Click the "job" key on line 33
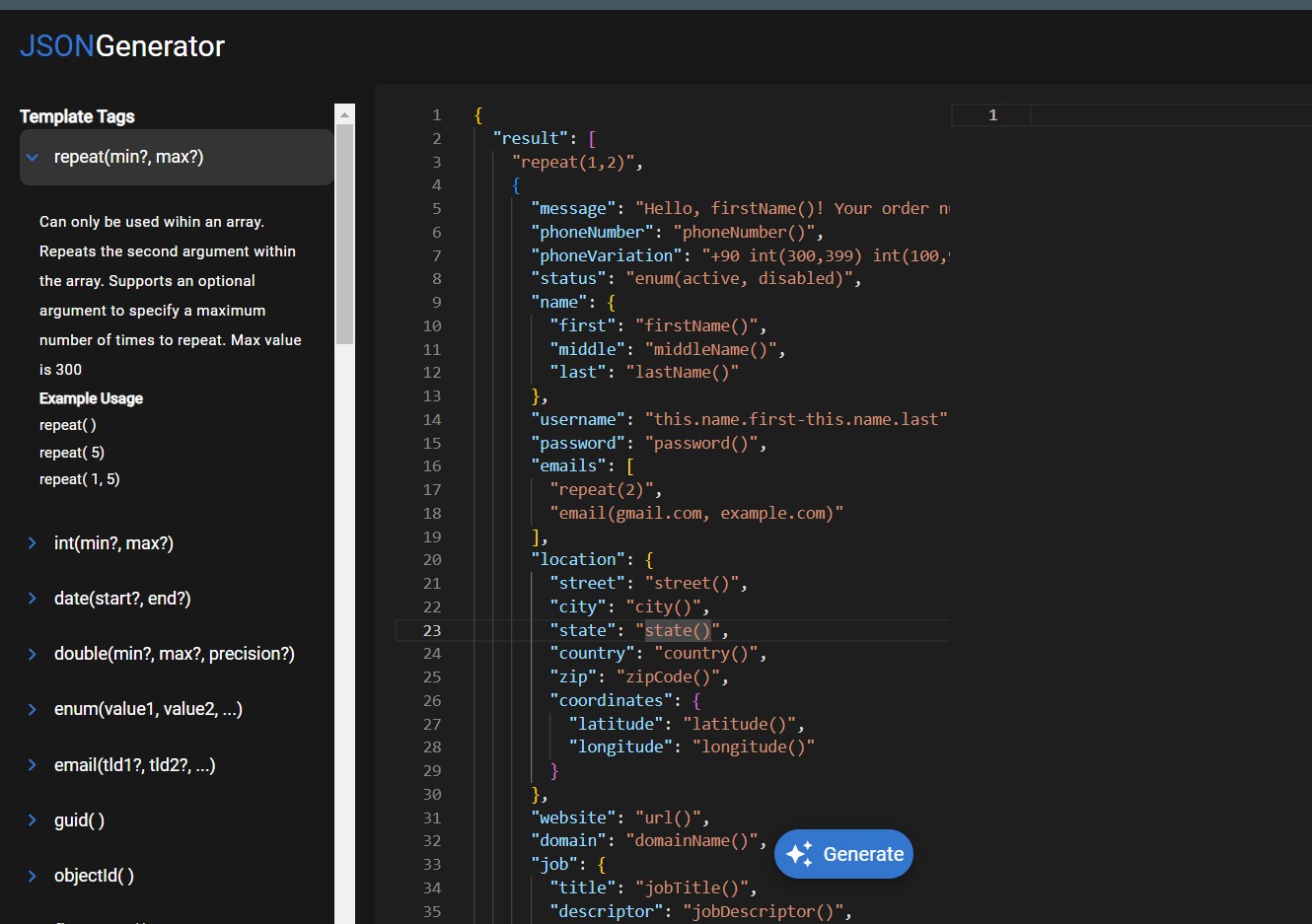The width and height of the screenshot is (1312, 924). tap(554, 865)
